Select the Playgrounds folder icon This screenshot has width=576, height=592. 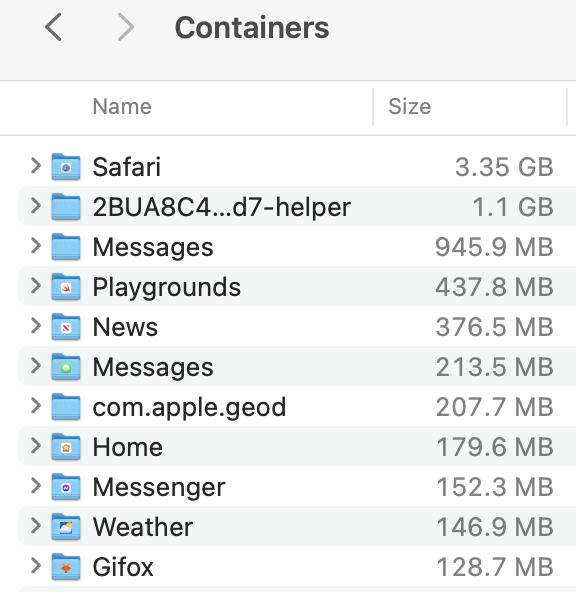click(66, 287)
